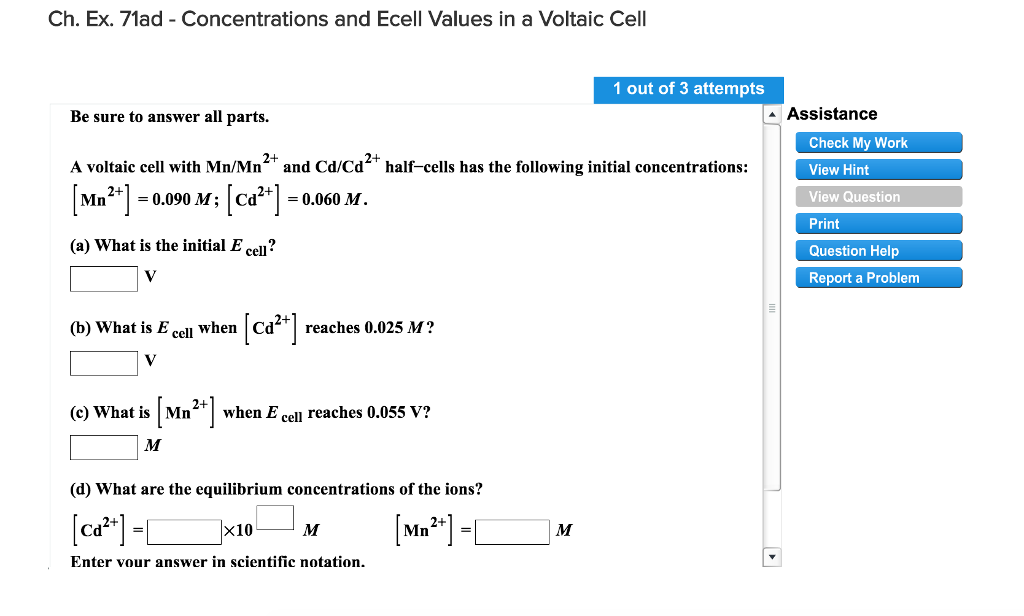The width and height of the screenshot is (1024, 616).
Task: Click the Cd2+ equilibrium concentration field
Action: tap(183, 531)
